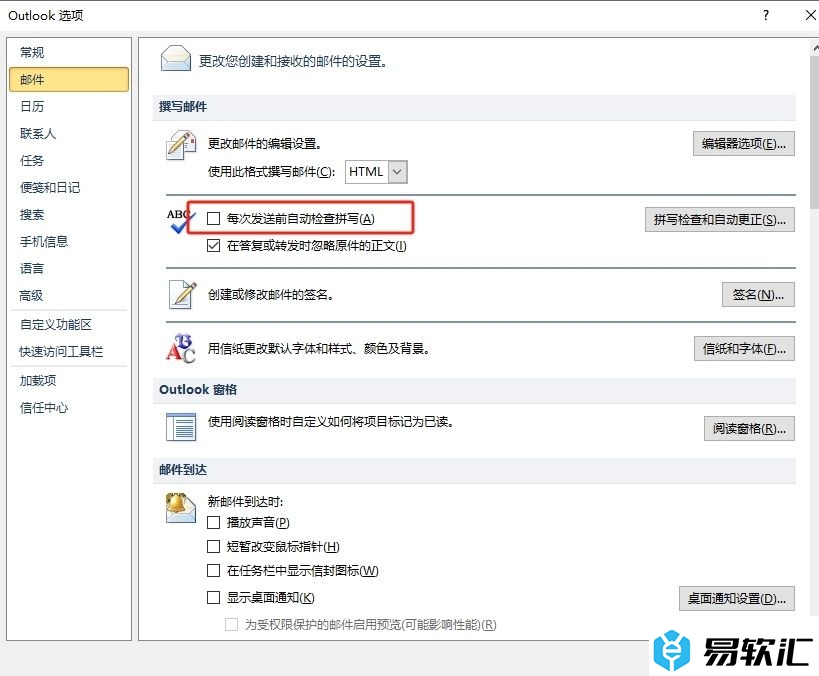
Task: Enable 每次发送前自动检查拼写 checkbox
Action: point(213,218)
